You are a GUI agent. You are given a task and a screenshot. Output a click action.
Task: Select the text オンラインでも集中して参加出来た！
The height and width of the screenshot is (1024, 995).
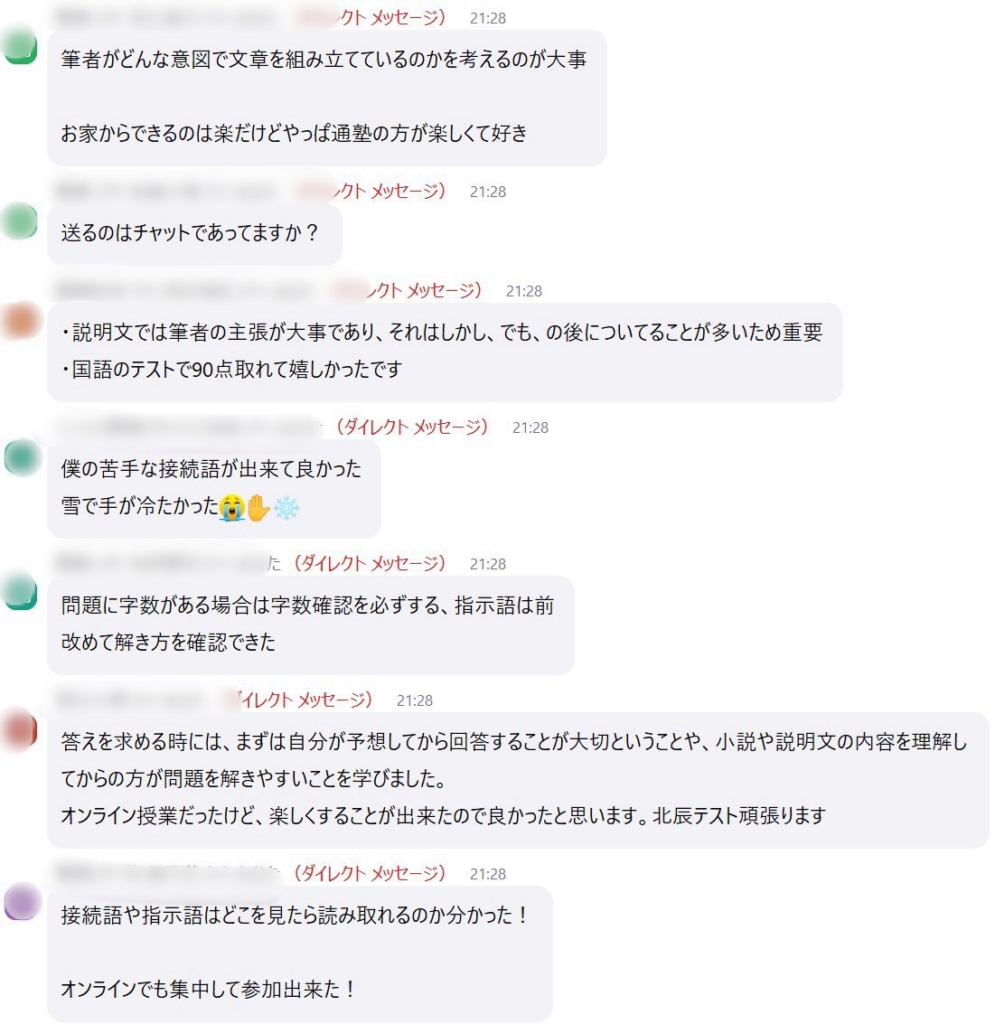209,990
